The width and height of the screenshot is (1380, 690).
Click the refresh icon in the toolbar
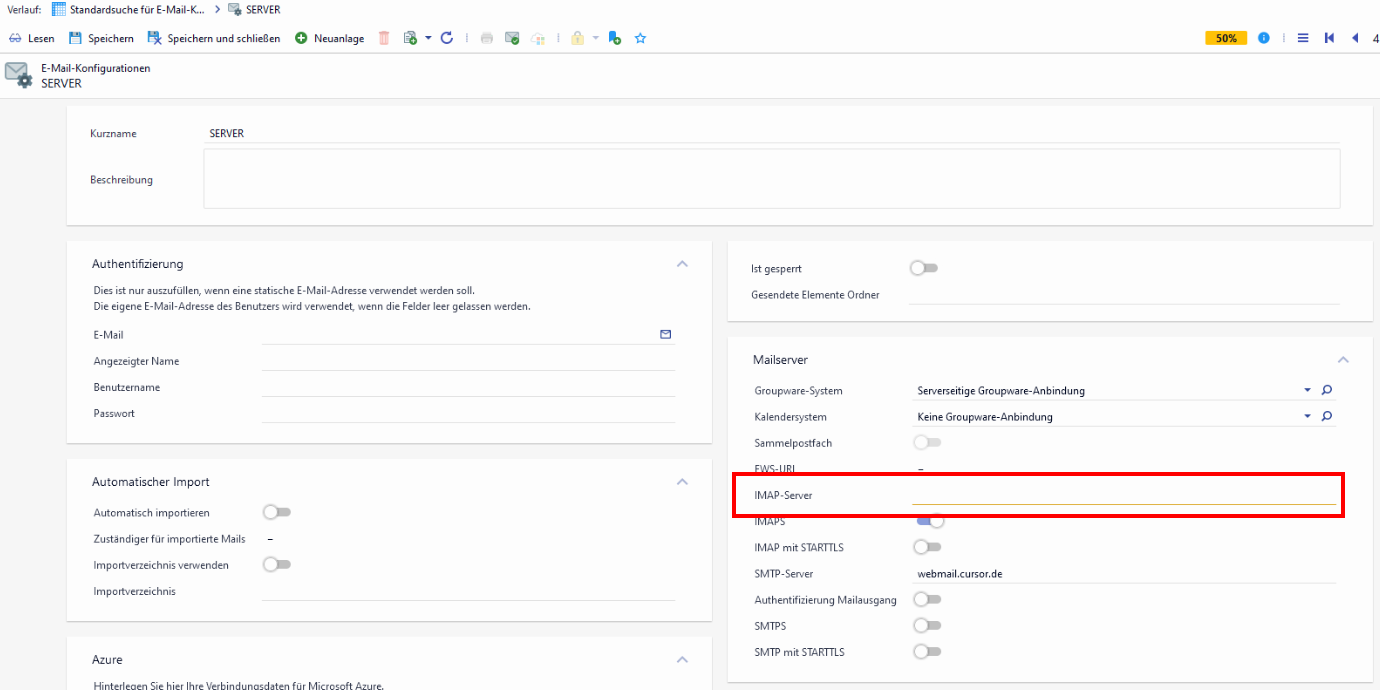[x=447, y=38]
